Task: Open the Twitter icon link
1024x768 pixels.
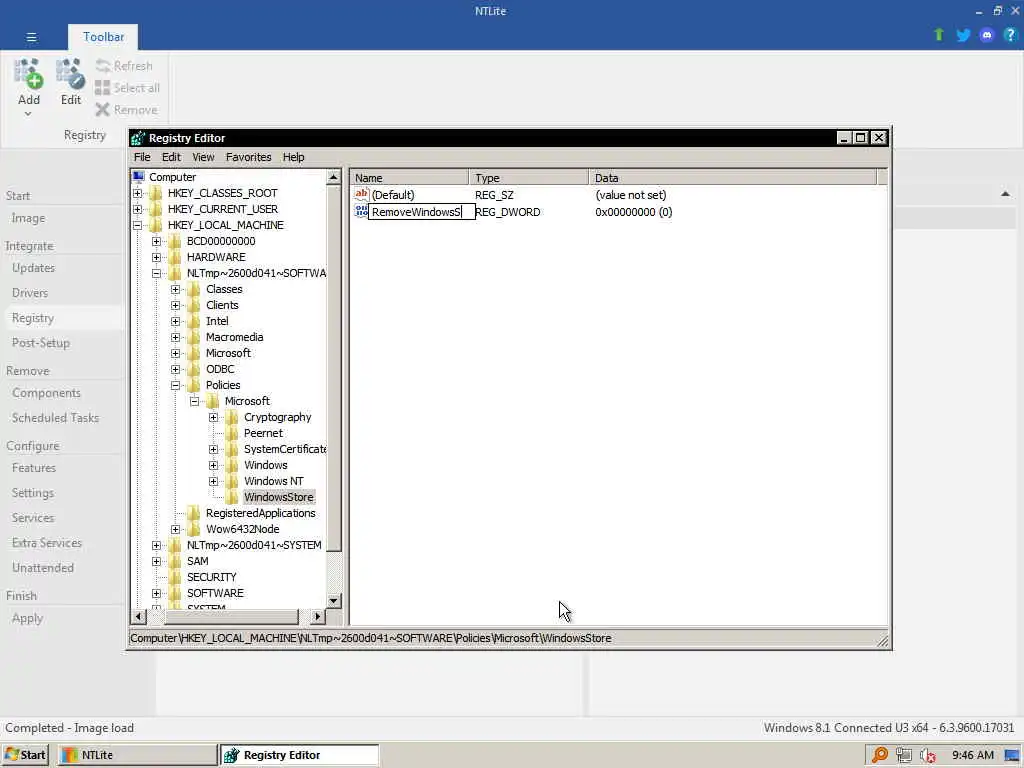Action: [x=963, y=35]
